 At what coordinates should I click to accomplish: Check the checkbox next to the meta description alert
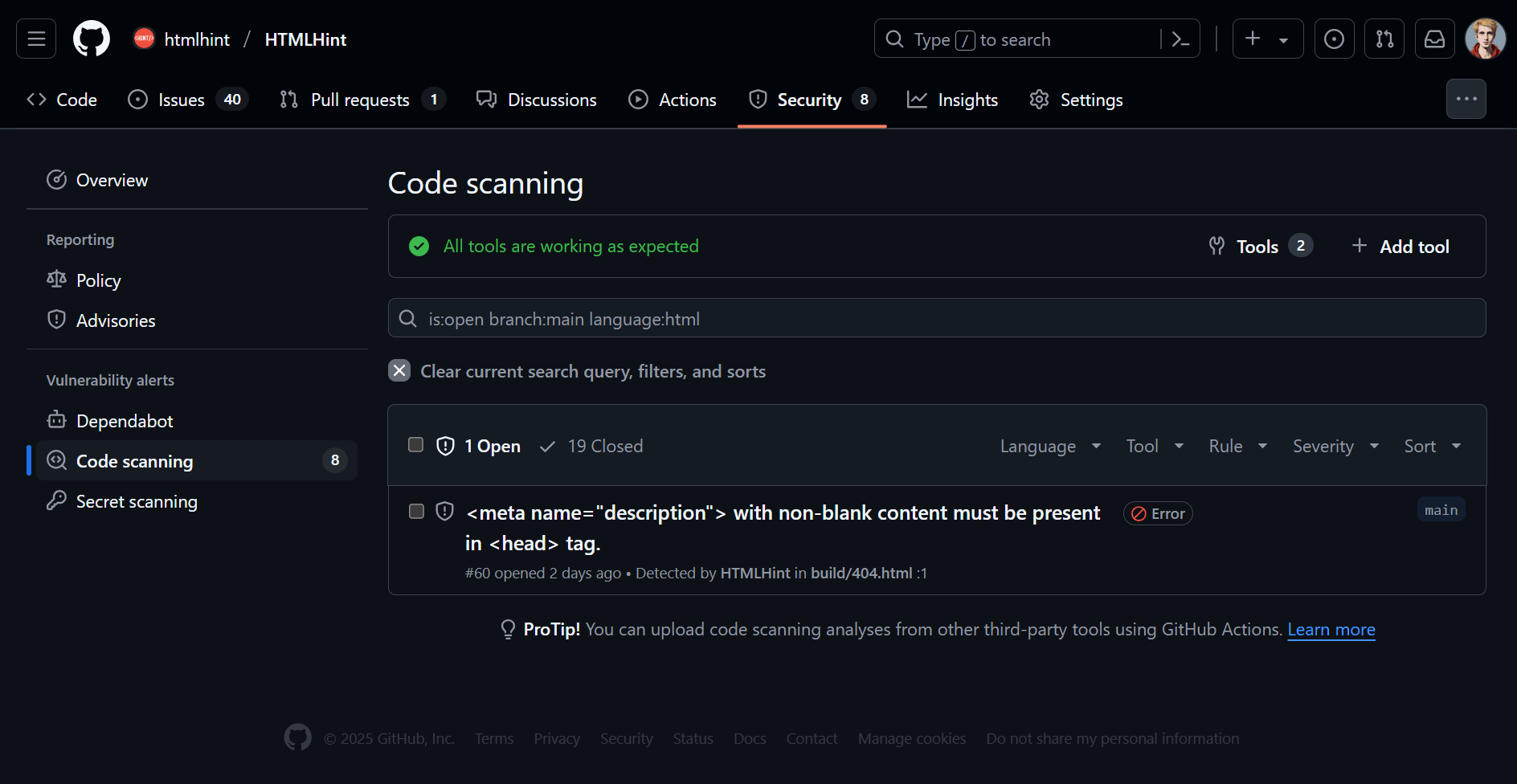click(416, 511)
